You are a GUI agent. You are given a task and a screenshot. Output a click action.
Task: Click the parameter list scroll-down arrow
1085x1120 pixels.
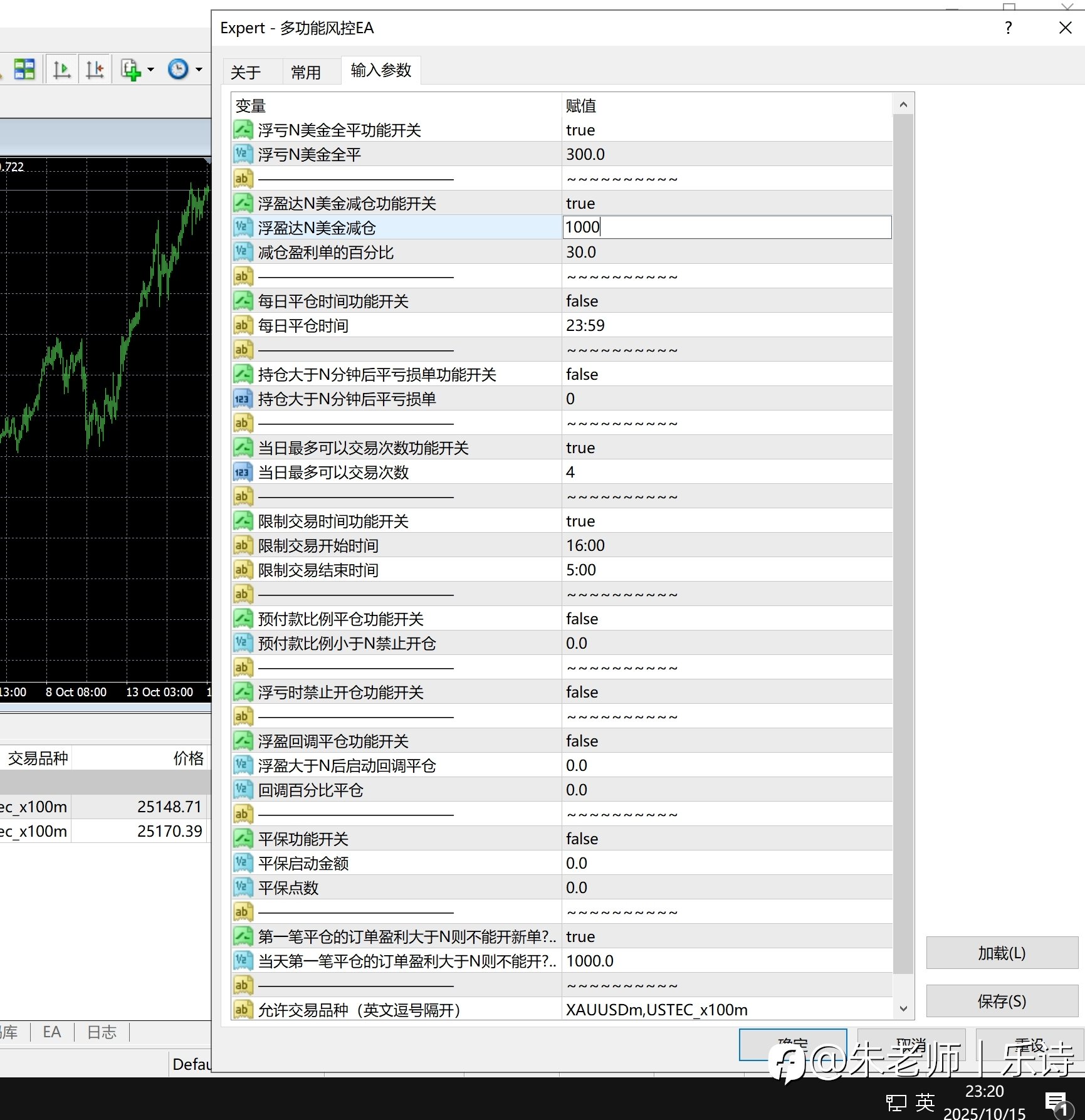point(903,1008)
